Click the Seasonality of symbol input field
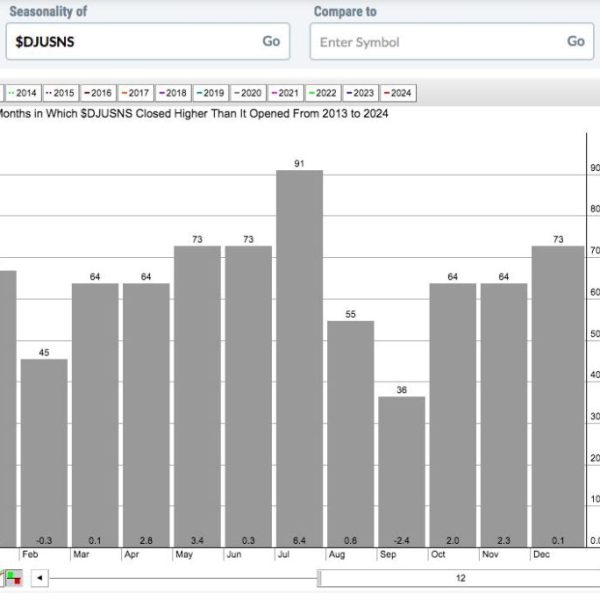The height and width of the screenshot is (600, 600). 148,41
